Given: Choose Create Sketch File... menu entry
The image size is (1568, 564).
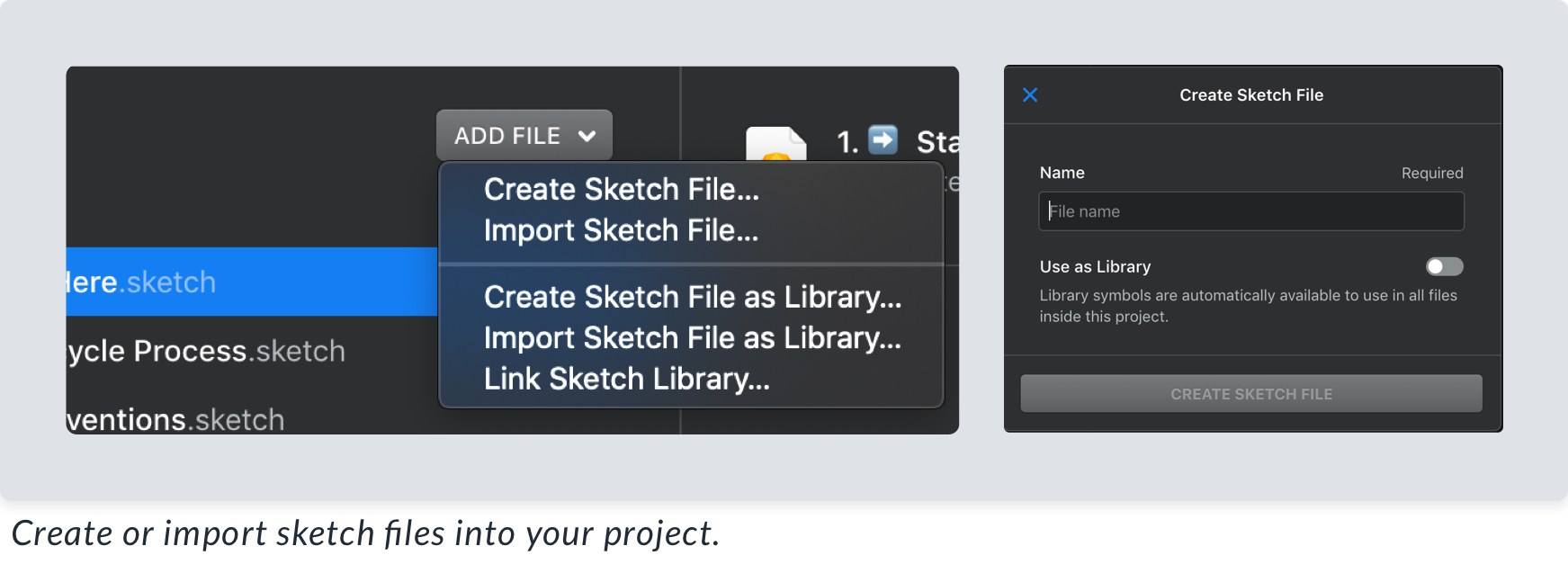Looking at the screenshot, I should point(621,190).
